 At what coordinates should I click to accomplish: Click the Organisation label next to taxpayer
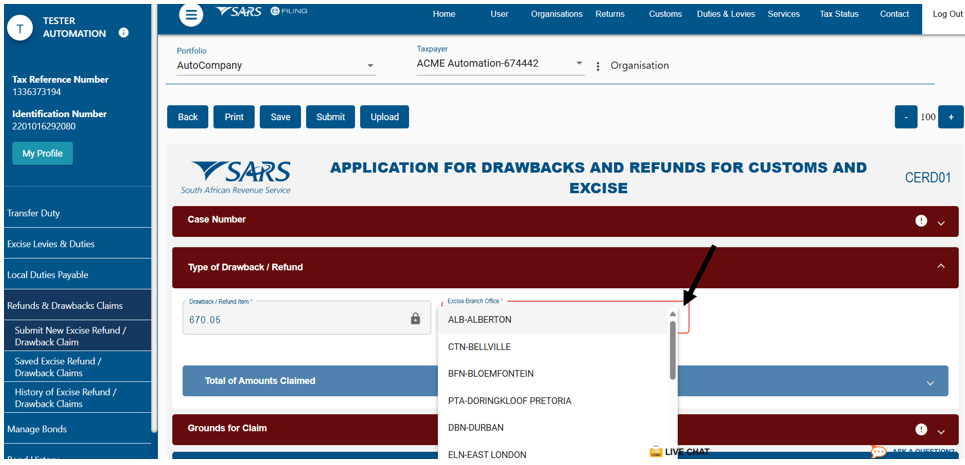tap(639, 65)
